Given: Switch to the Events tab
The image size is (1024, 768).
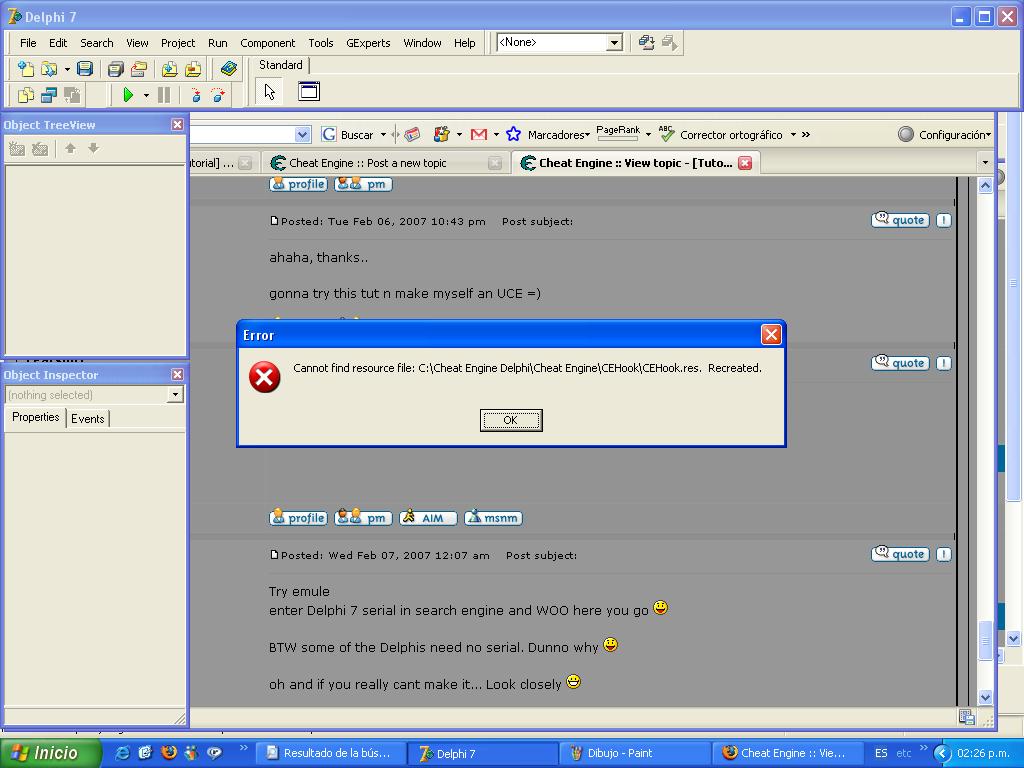Looking at the screenshot, I should (x=88, y=419).
